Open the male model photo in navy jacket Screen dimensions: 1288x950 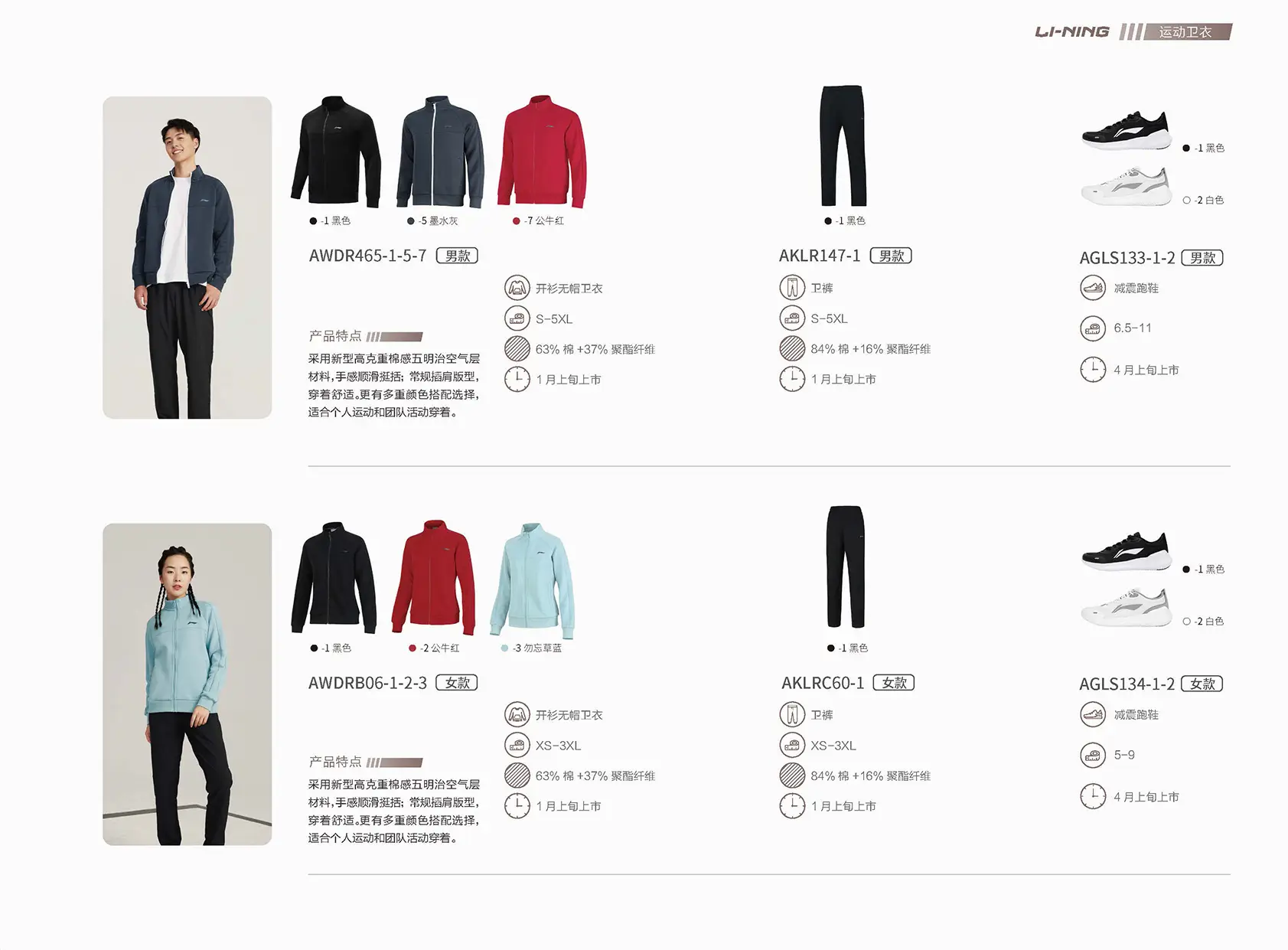[187, 257]
